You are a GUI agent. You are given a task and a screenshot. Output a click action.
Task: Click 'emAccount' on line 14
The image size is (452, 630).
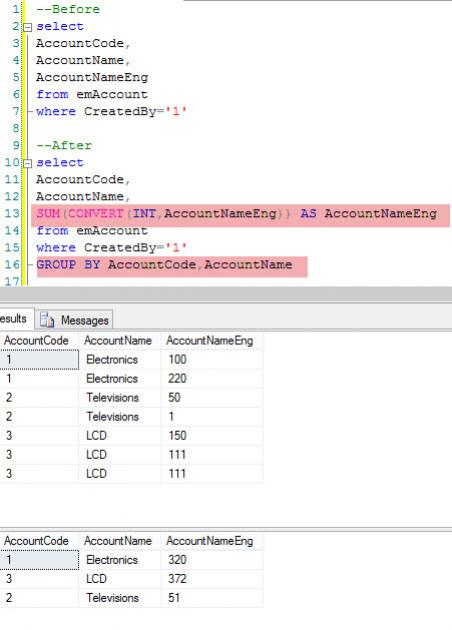(112, 231)
